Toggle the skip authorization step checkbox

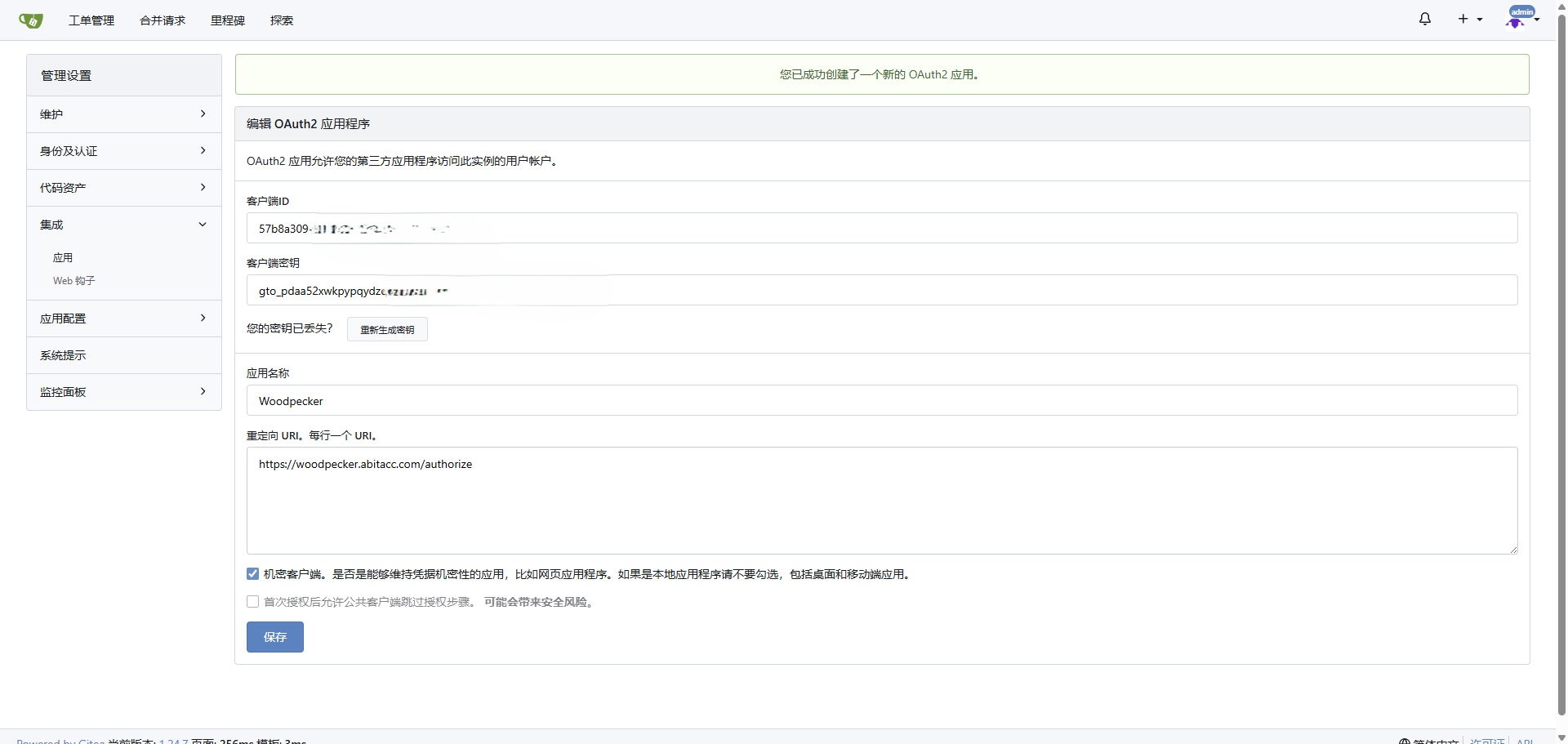(x=253, y=602)
